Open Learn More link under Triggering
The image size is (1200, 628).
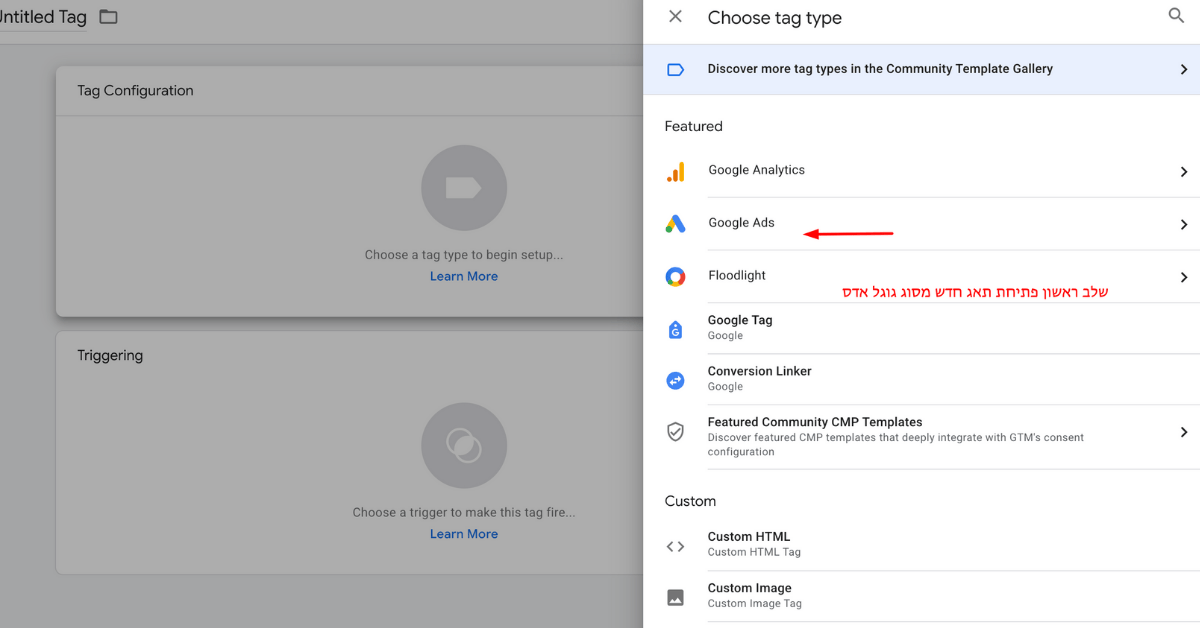[x=463, y=534]
